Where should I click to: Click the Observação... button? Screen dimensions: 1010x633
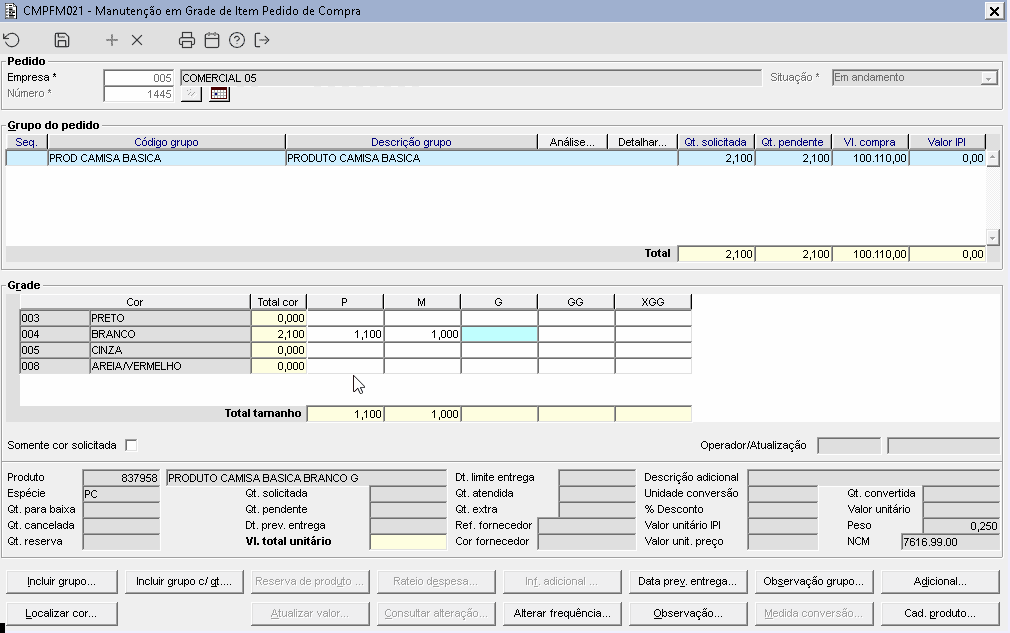[x=687, y=614]
